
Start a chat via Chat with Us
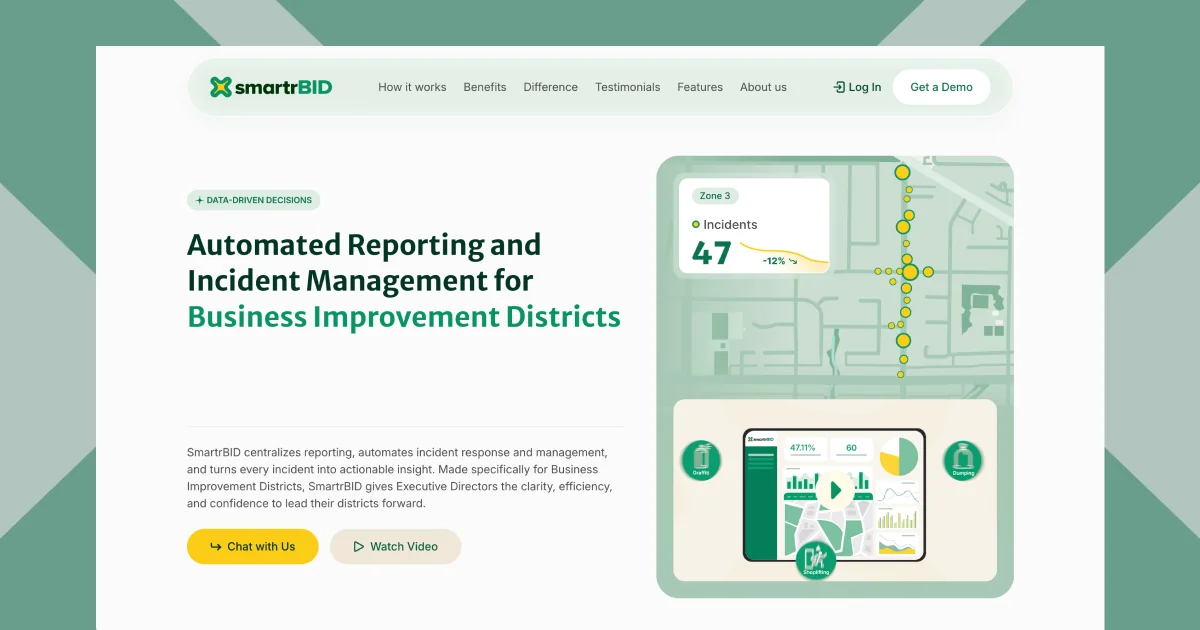[x=253, y=546]
